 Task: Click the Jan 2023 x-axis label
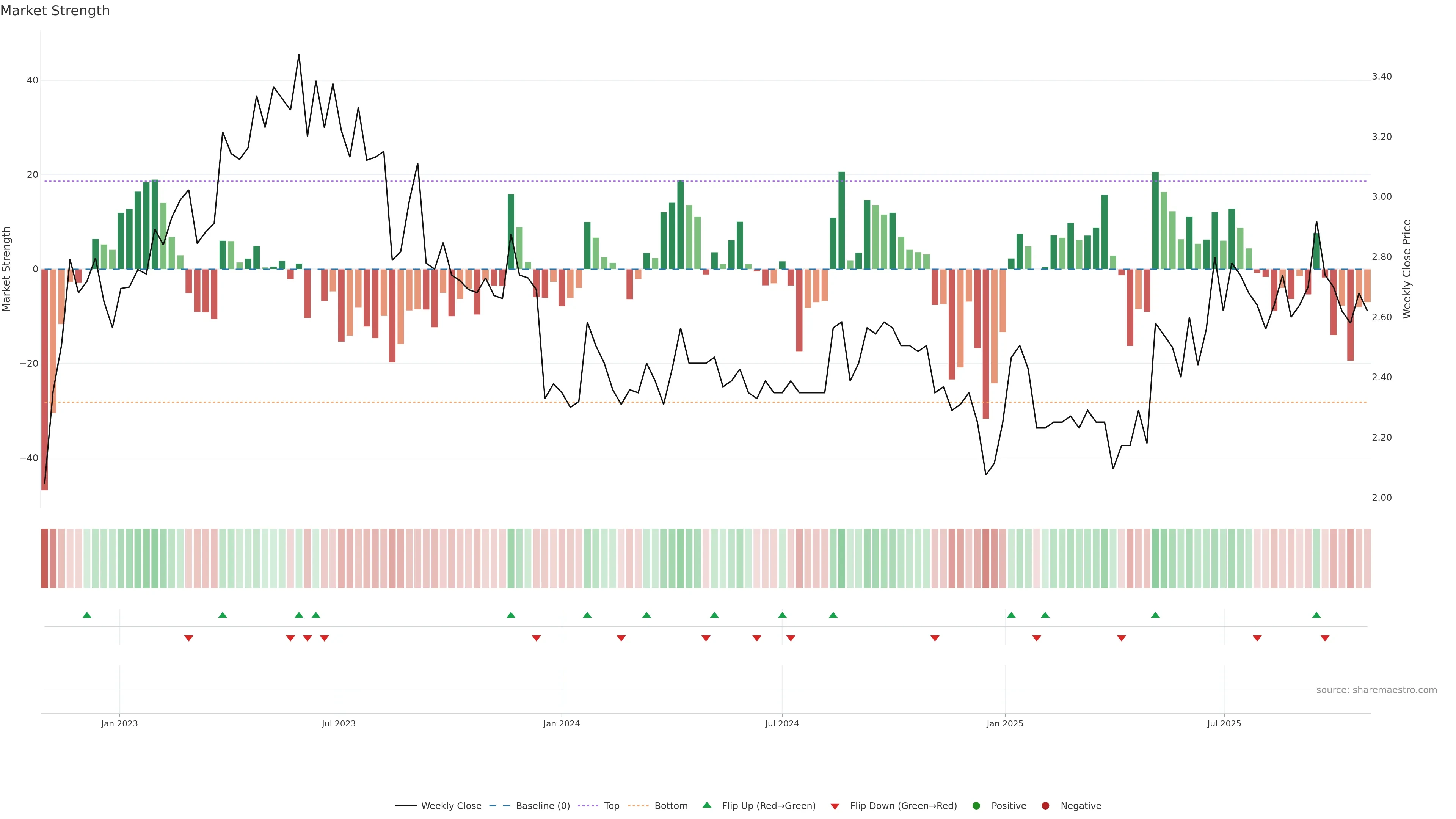[119, 723]
